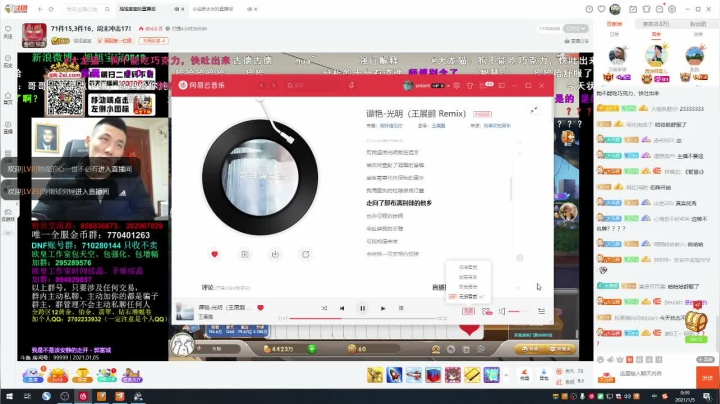Open the trophy activity icon below the video
Screen dimensions: 720x404
pyautogui.click(x=83, y=375)
